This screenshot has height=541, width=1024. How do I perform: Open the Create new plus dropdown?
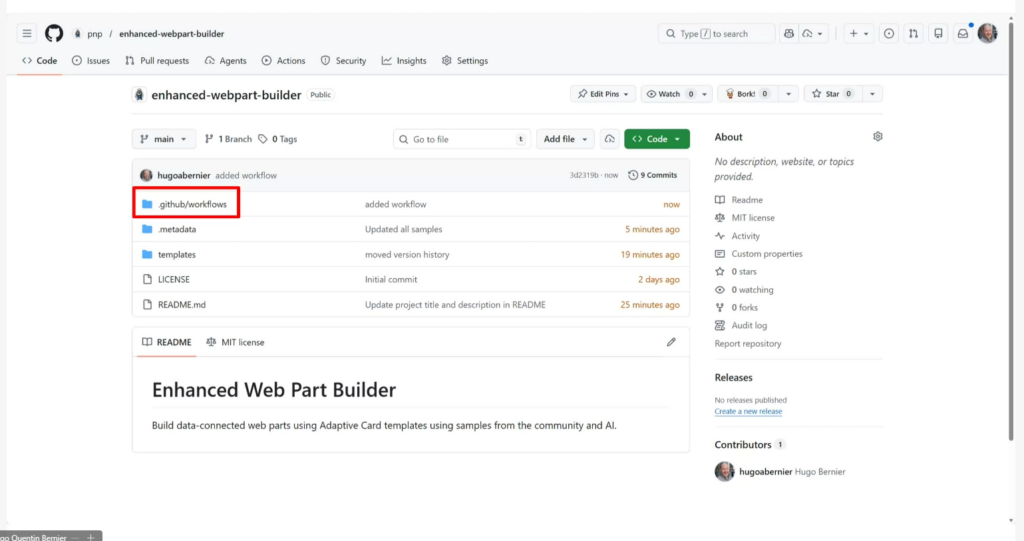click(x=858, y=33)
